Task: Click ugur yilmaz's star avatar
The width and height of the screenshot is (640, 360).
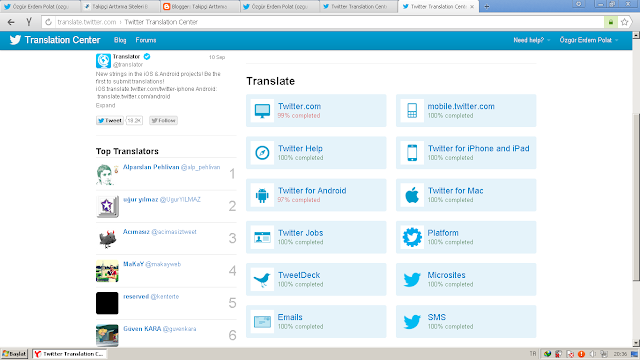Action: (107, 207)
